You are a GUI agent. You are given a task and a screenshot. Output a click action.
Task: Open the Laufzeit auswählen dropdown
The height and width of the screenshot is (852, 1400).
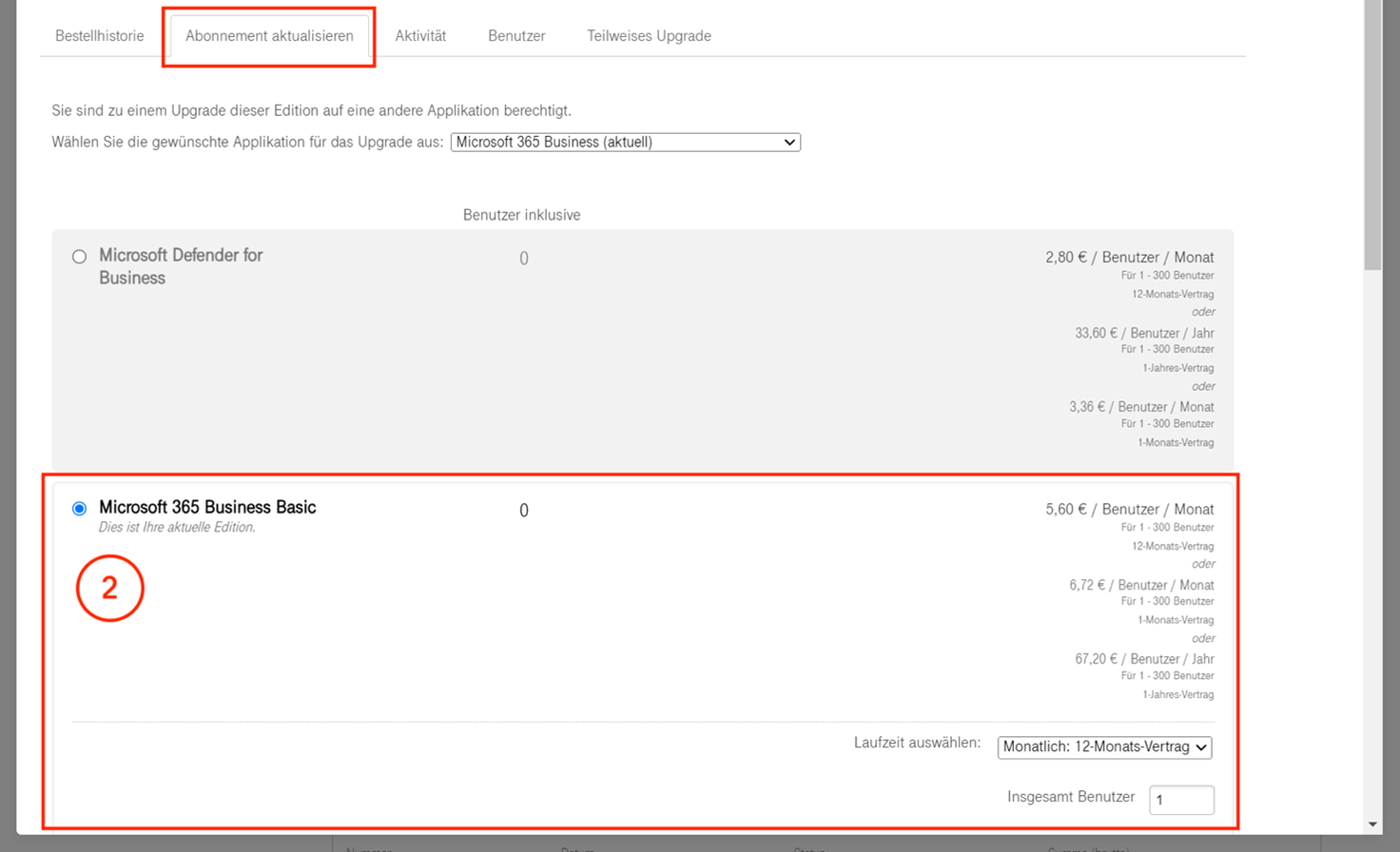point(1103,747)
